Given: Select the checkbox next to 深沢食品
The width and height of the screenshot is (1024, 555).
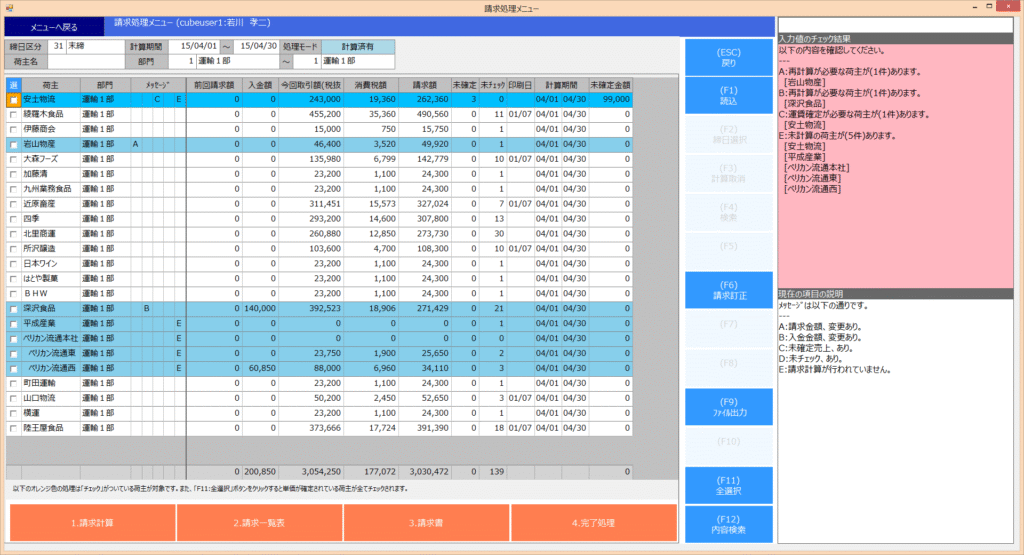Looking at the screenshot, I should 13,309.
